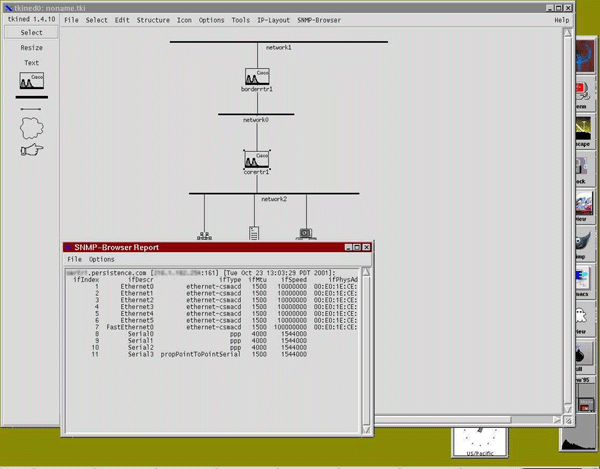Click the canvas vertical scrollbar up arrow
The image size is (600, 469).
click(568, 32)
